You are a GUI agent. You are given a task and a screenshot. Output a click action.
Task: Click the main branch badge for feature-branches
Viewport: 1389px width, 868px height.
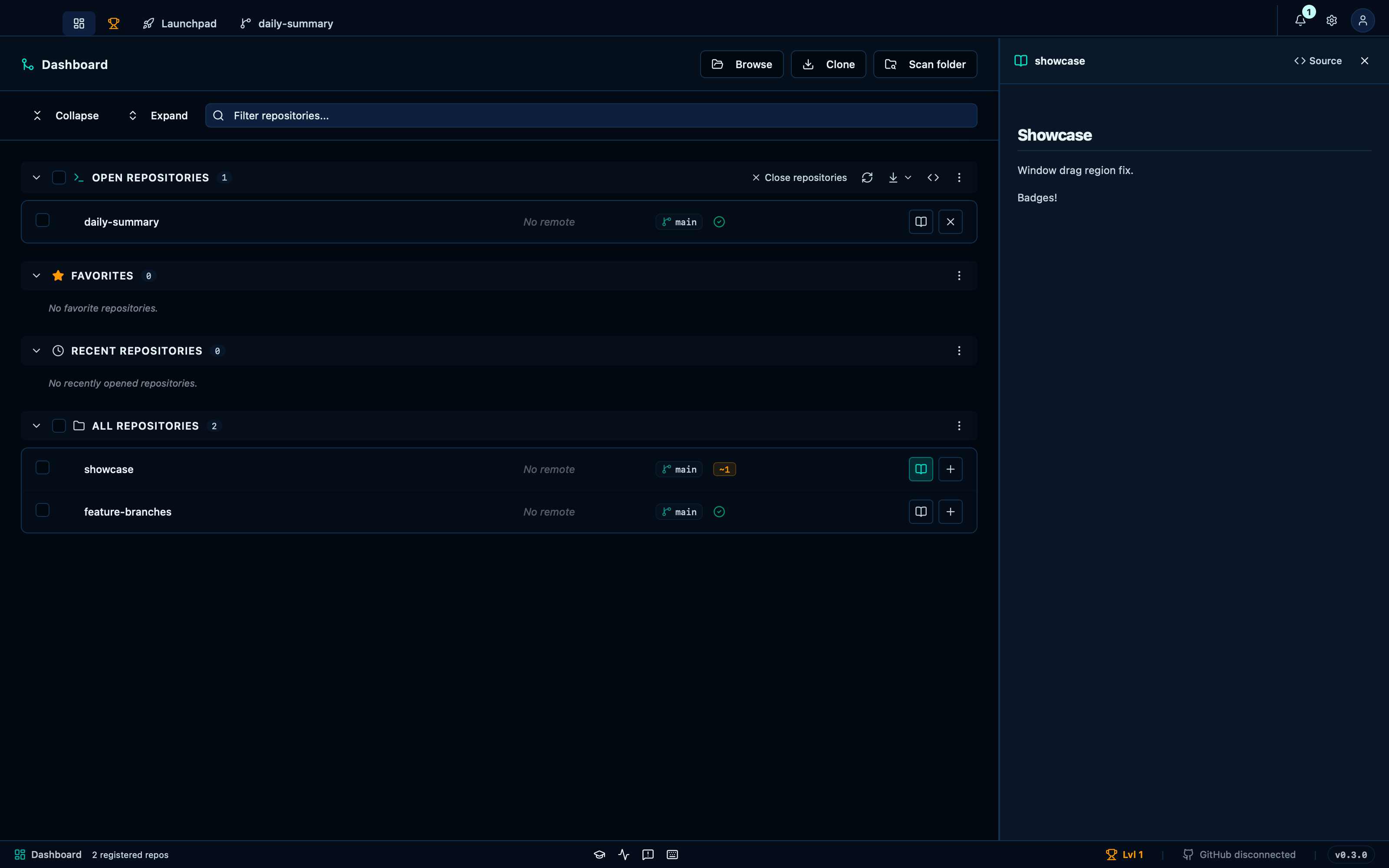tap(679, 512)
